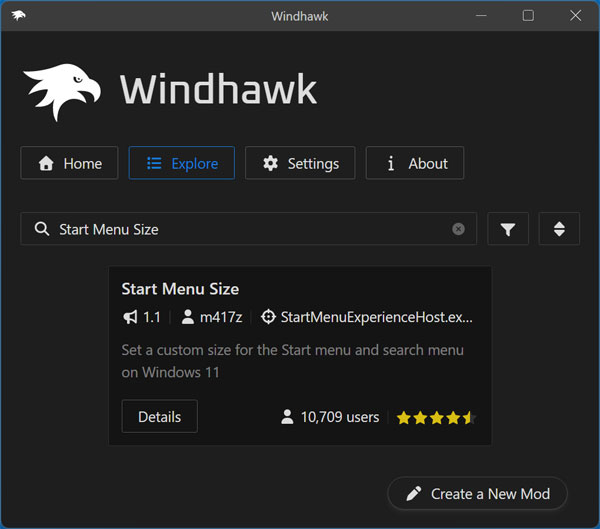Open the filter options funnel button
Image resolution: width=600 pixels, height=529 pixels.
click(x=508, y=229)
